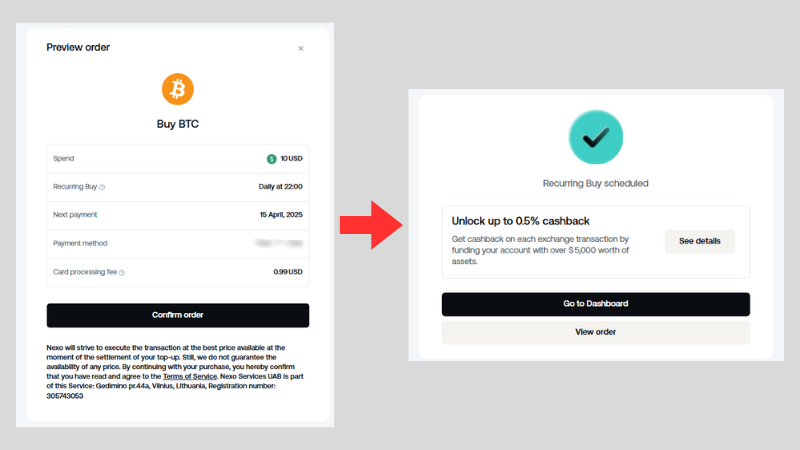This screenshot has height=450, width=800.
Task: View order after scheduling
Action: coord(595,332)
